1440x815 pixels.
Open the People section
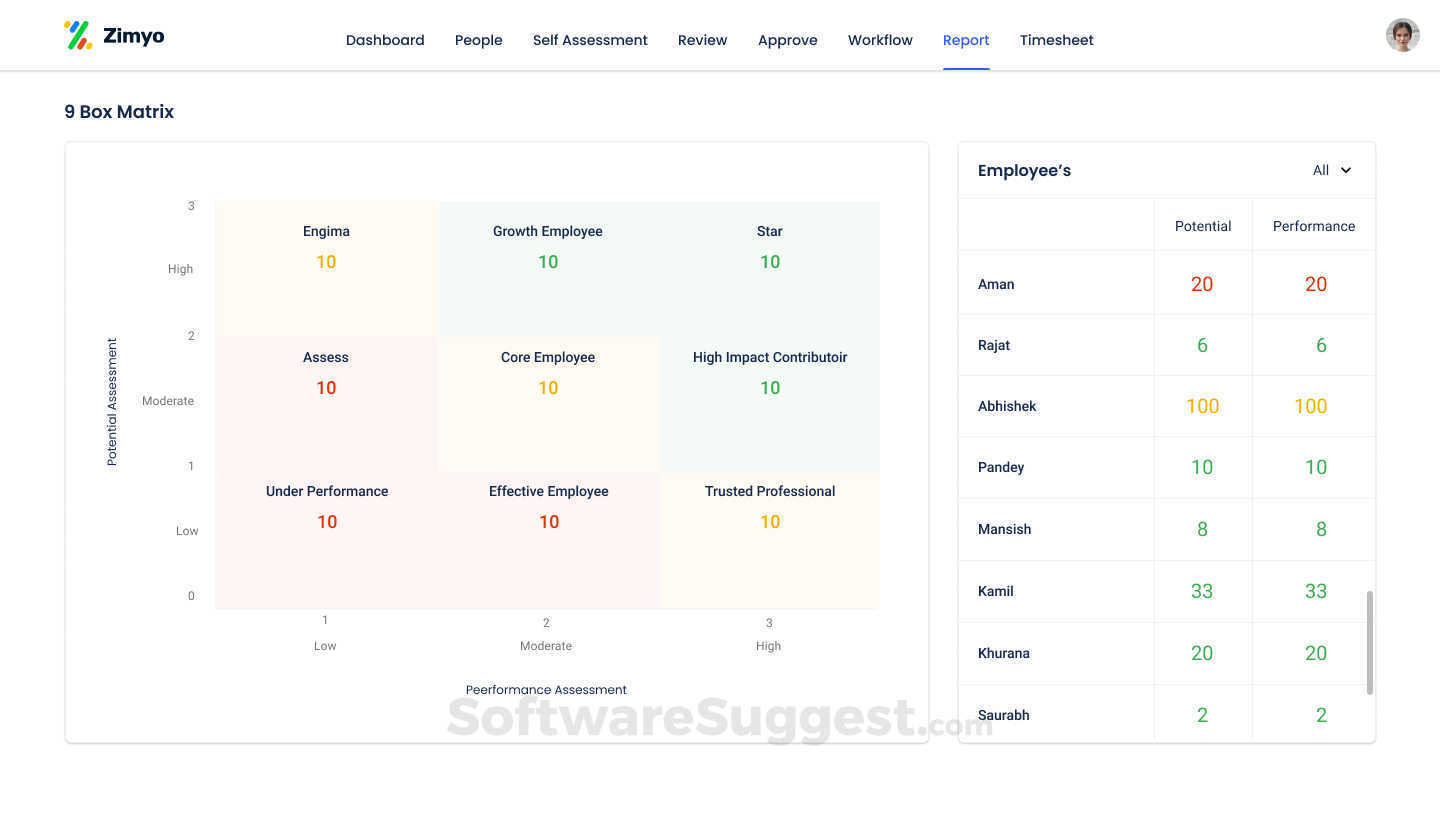point(478,40)
